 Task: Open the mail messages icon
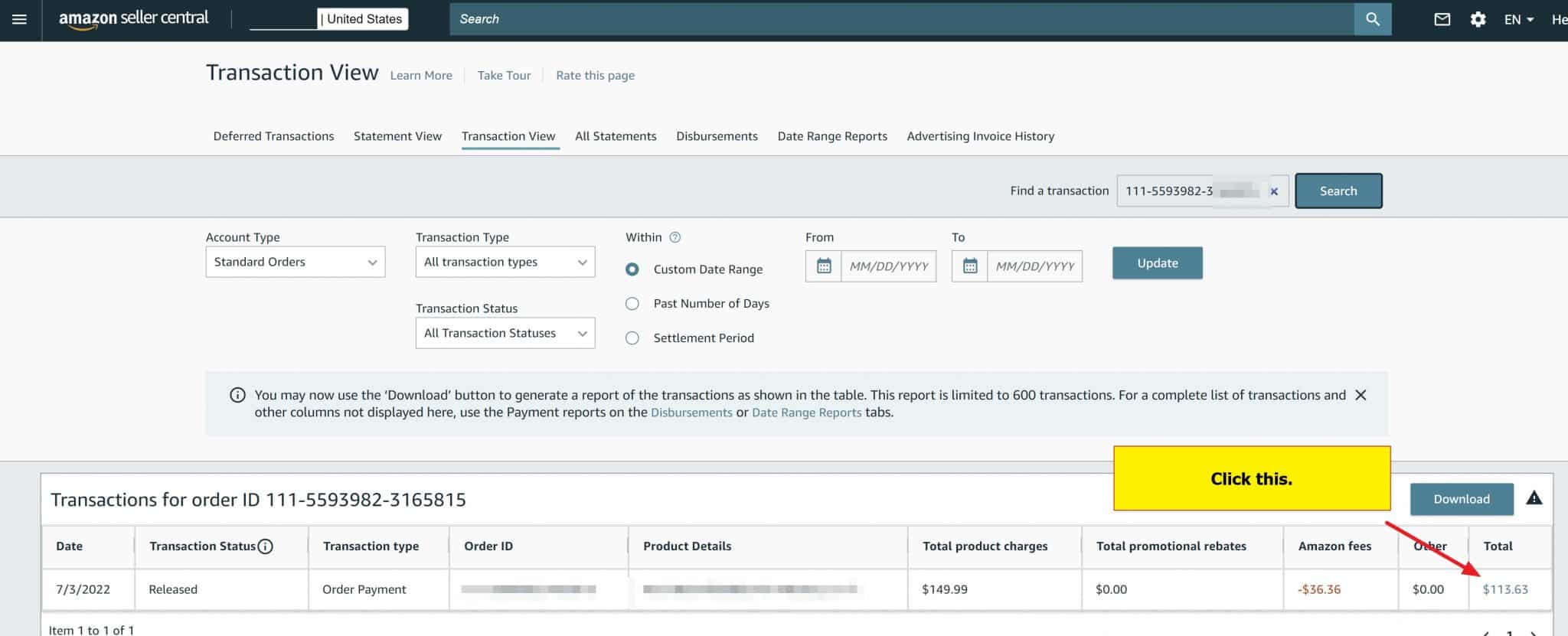click(x=1442, y=19)
